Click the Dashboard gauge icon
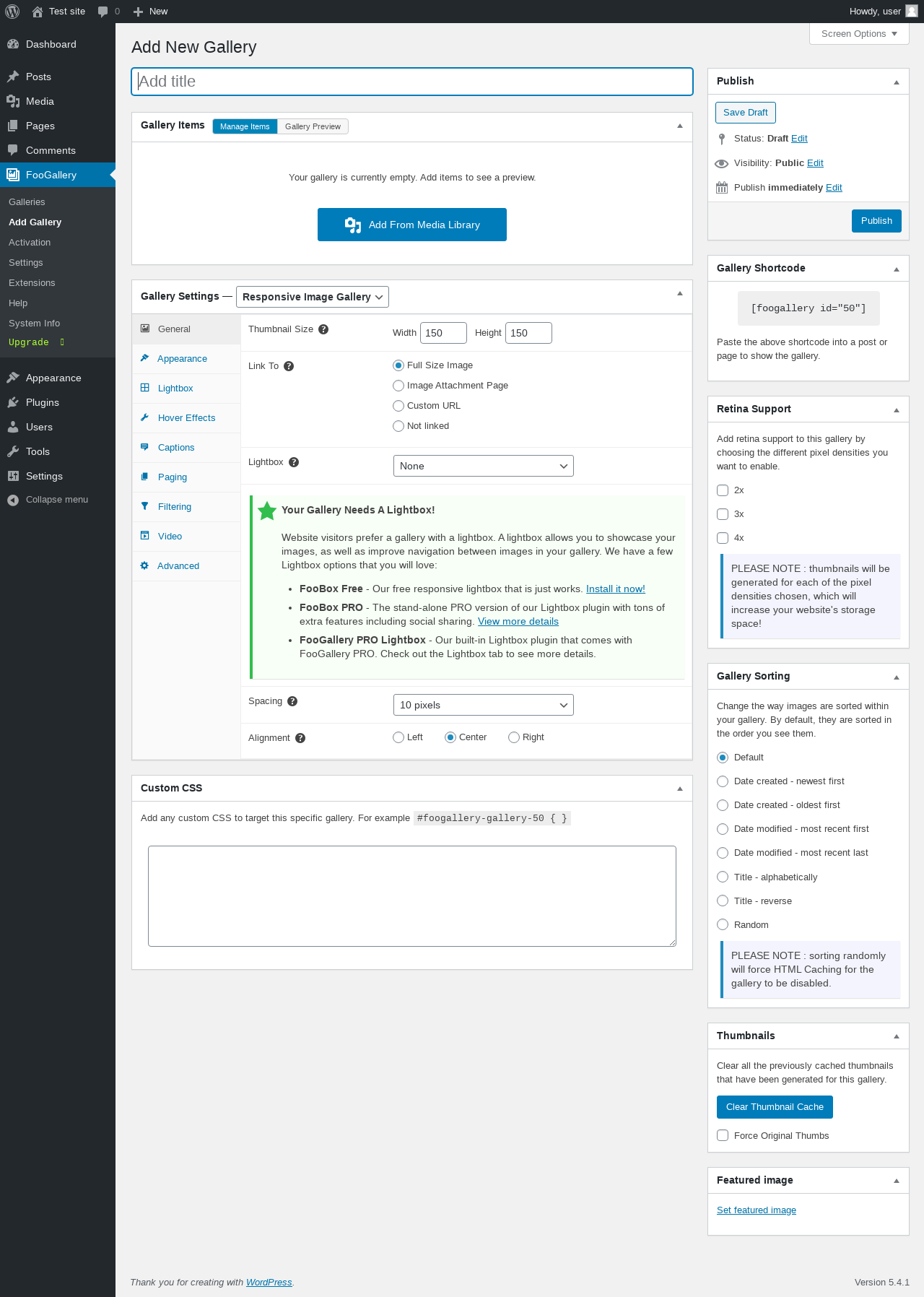Image resolution: width=924 pixels, height=1297 pixels. 13,44
